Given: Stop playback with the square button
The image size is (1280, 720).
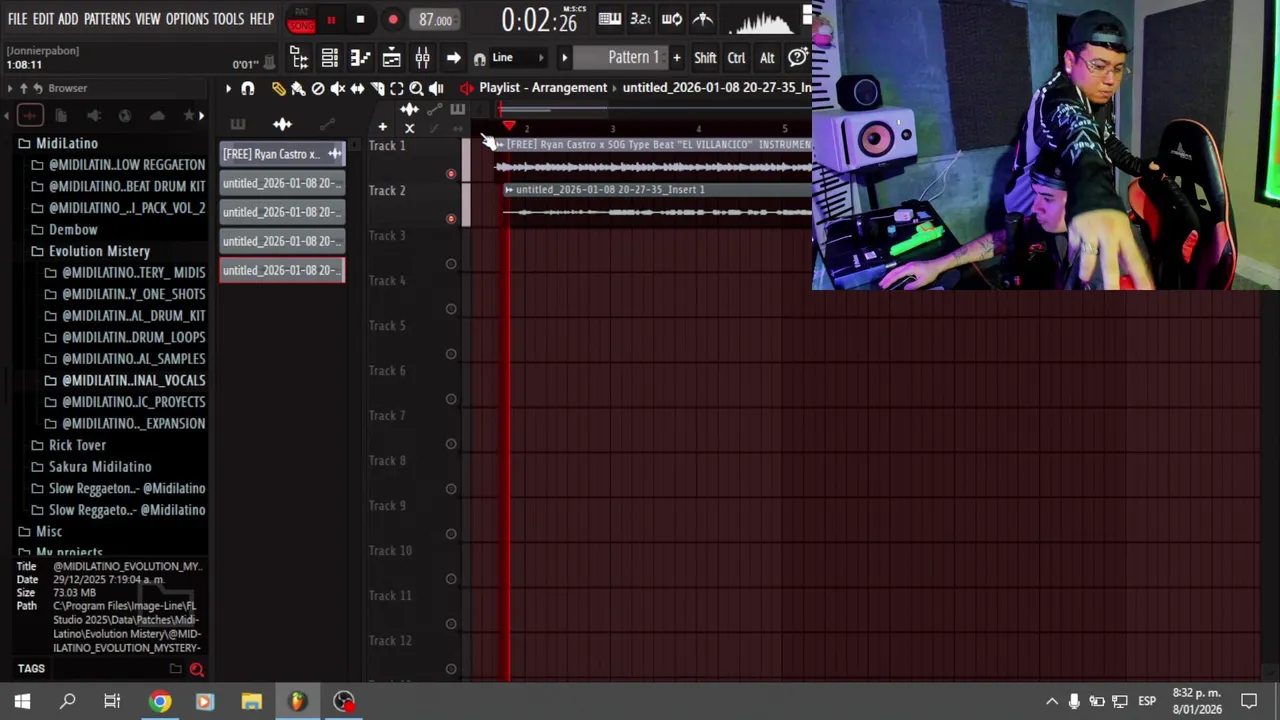Looking at the screenshot, I should [360, 20].
